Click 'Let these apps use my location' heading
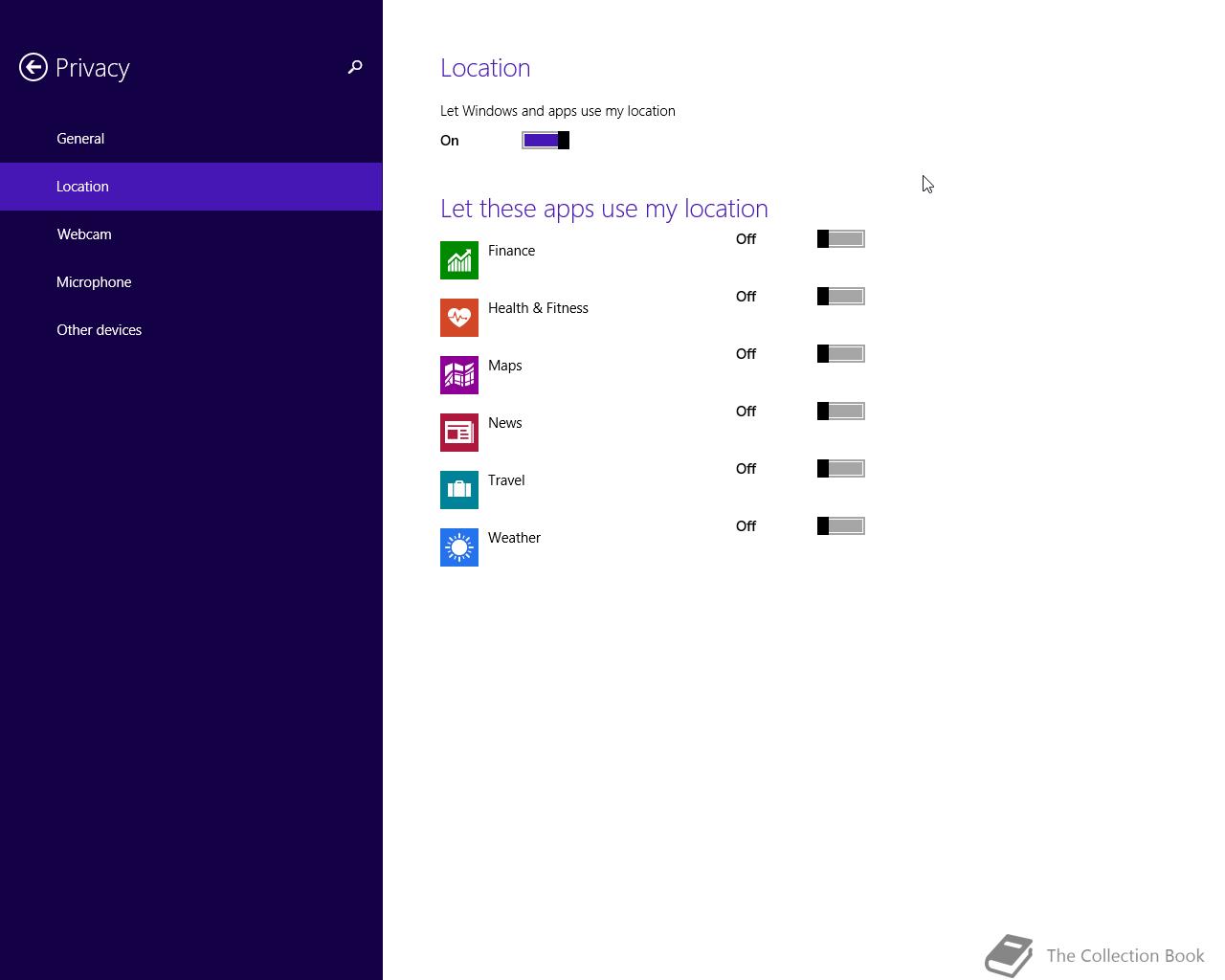 [x=604, y=209]
